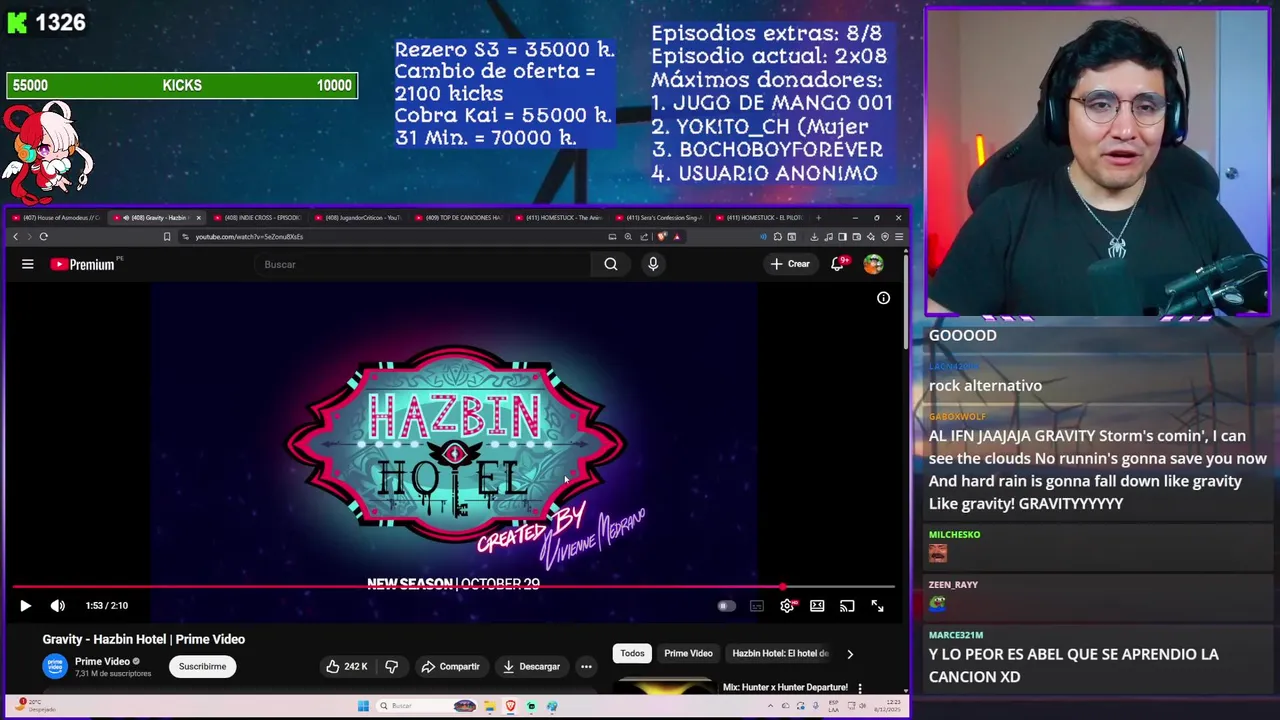Open the YouTube hamburger guide menu
Screen dimensions: 1280x720
coord(28,264)
